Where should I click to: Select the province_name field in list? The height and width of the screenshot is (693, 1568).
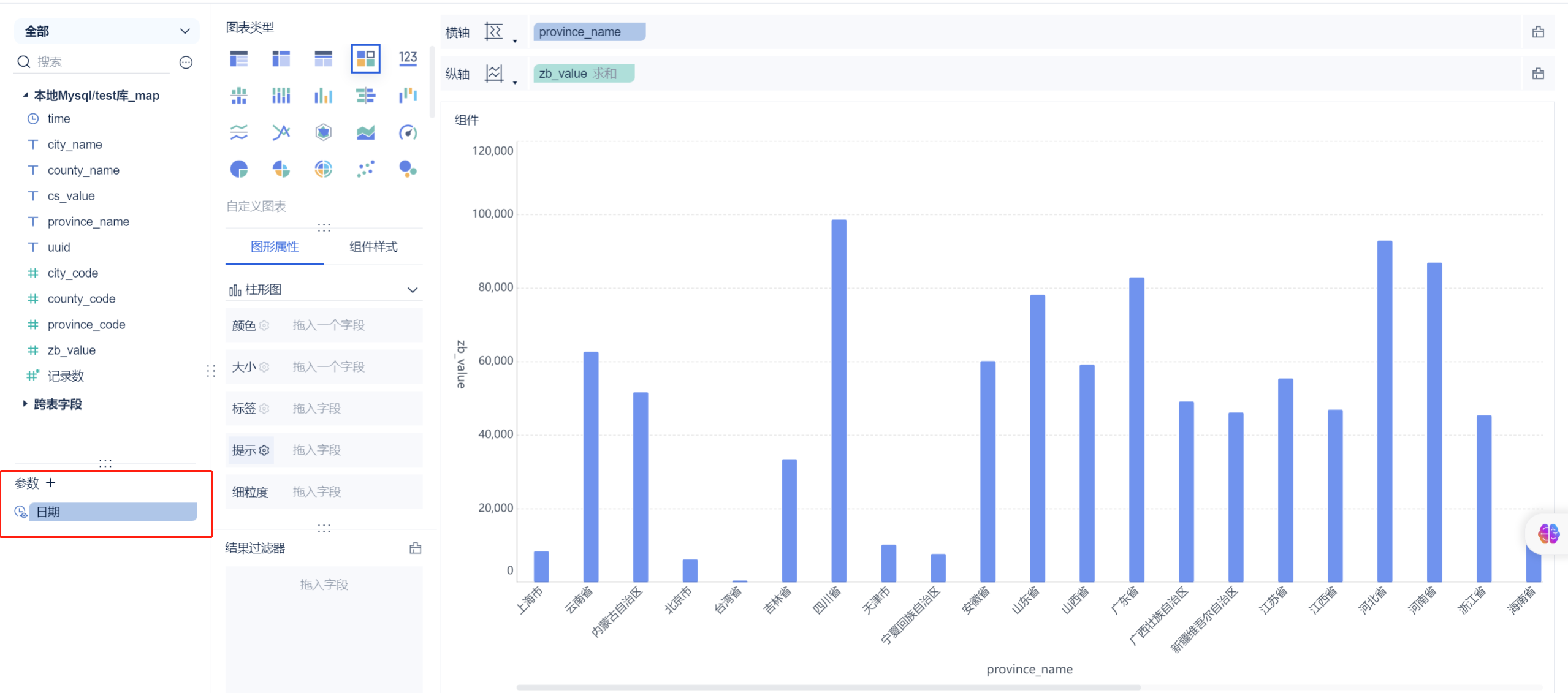88,222
